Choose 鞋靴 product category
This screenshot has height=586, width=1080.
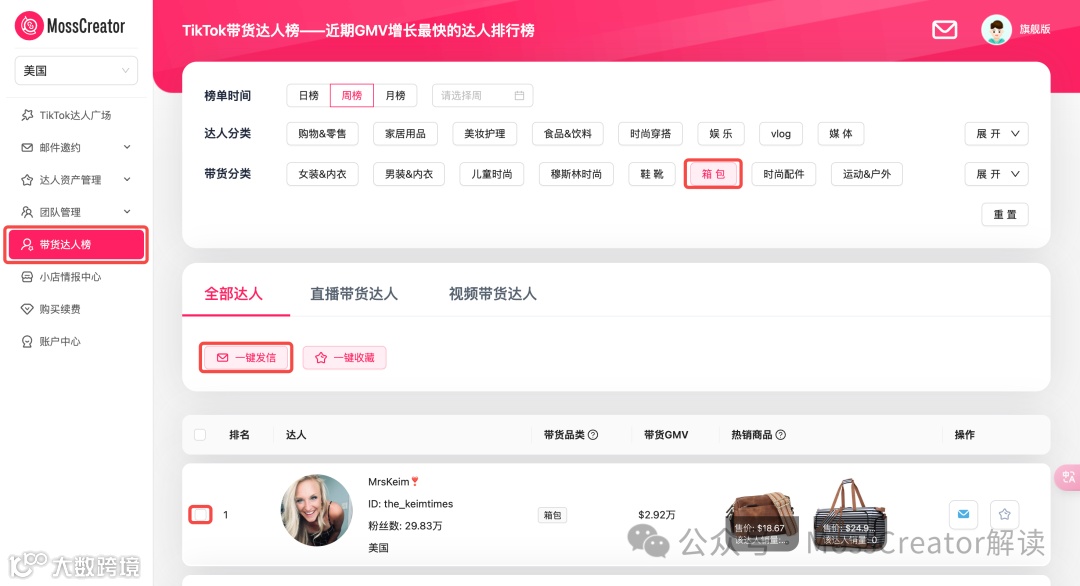[x=652, y=174]
